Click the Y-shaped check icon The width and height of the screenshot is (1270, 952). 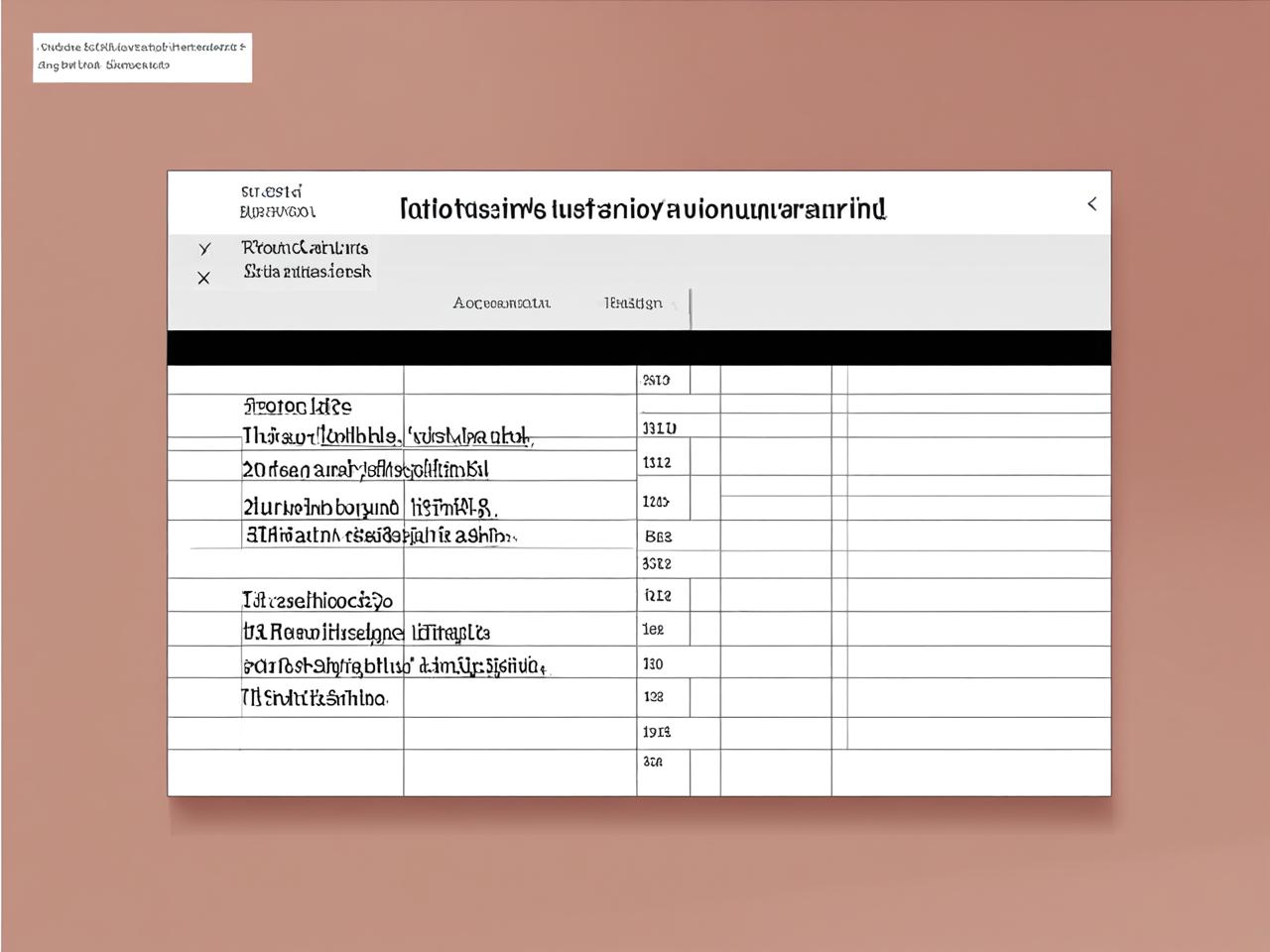coord(204,248)
